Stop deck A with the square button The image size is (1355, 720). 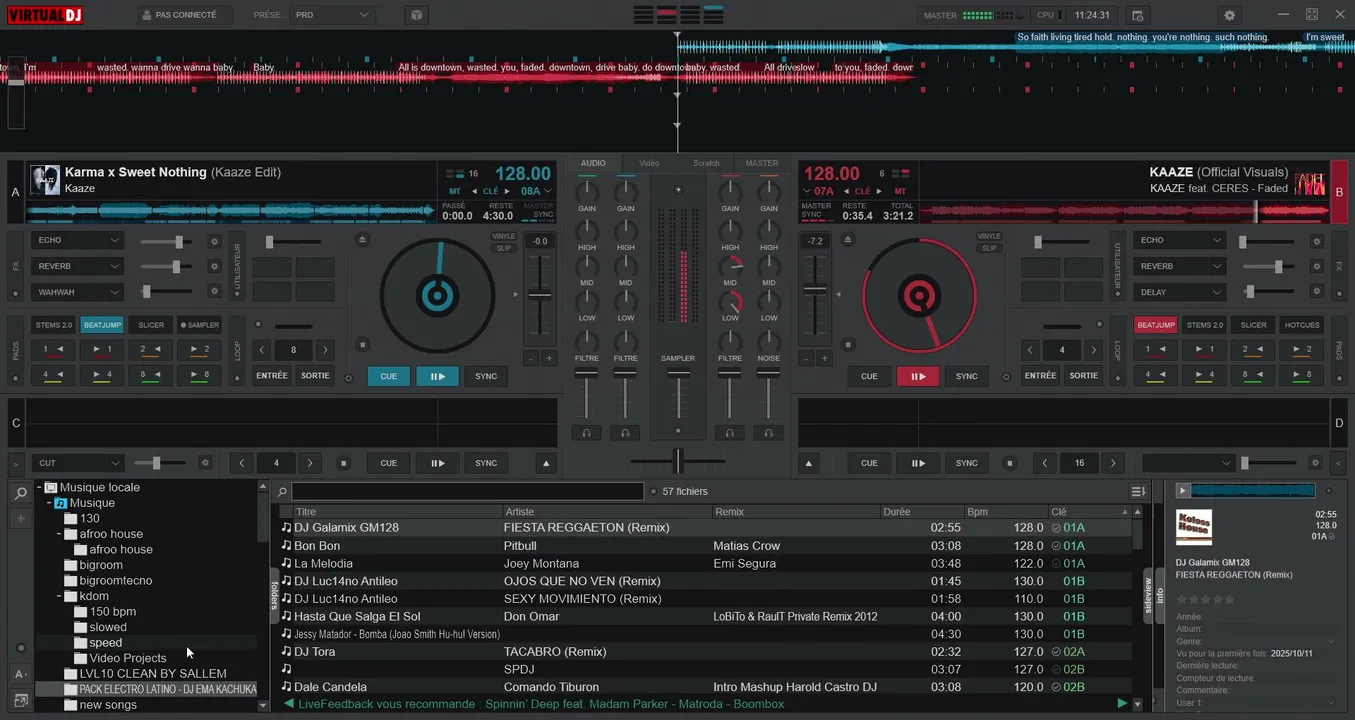[x=362, y=345]
